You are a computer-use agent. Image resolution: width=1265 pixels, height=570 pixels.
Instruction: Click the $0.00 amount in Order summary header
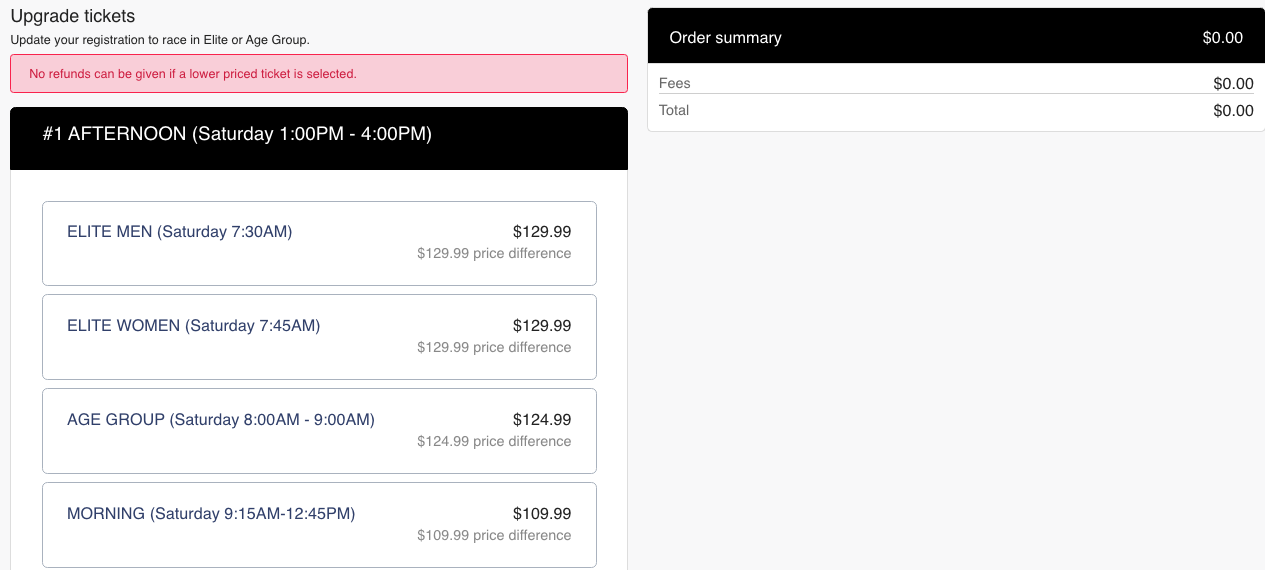point(1222,38)
